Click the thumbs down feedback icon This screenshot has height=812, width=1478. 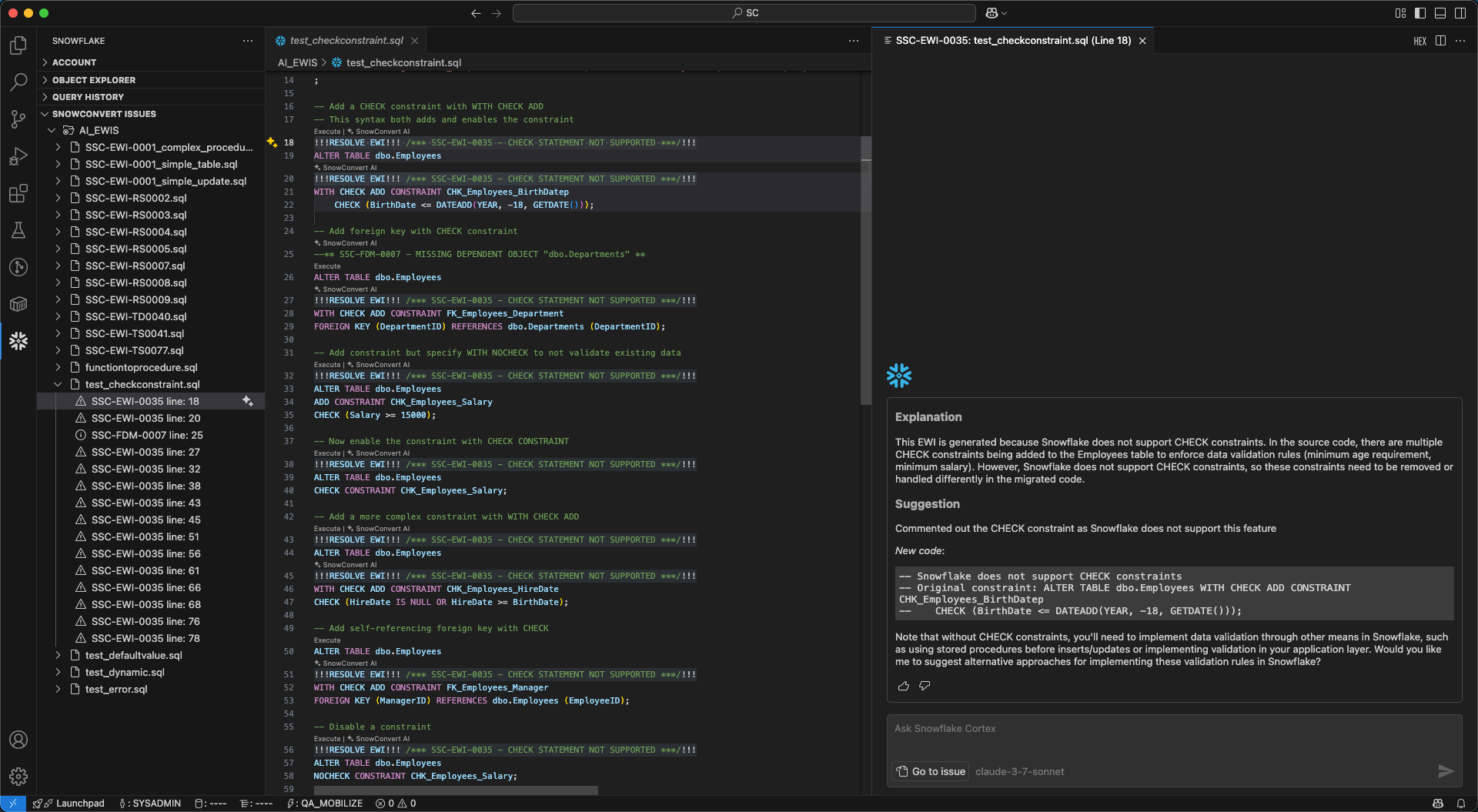pos(925,686)
